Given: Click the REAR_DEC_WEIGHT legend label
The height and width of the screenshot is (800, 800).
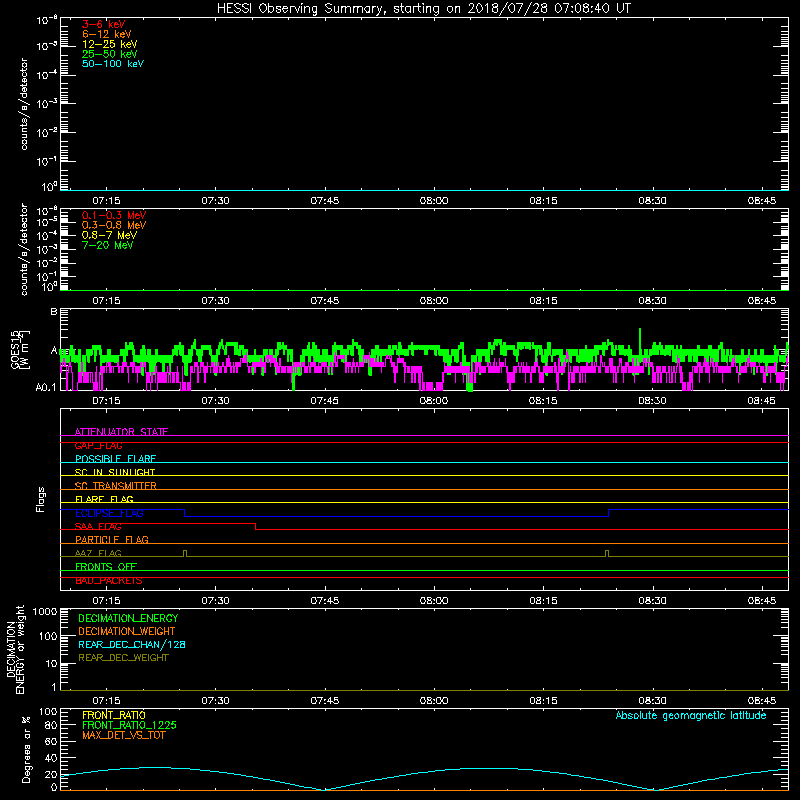Looking at the screenshot, I should [123, 658].
